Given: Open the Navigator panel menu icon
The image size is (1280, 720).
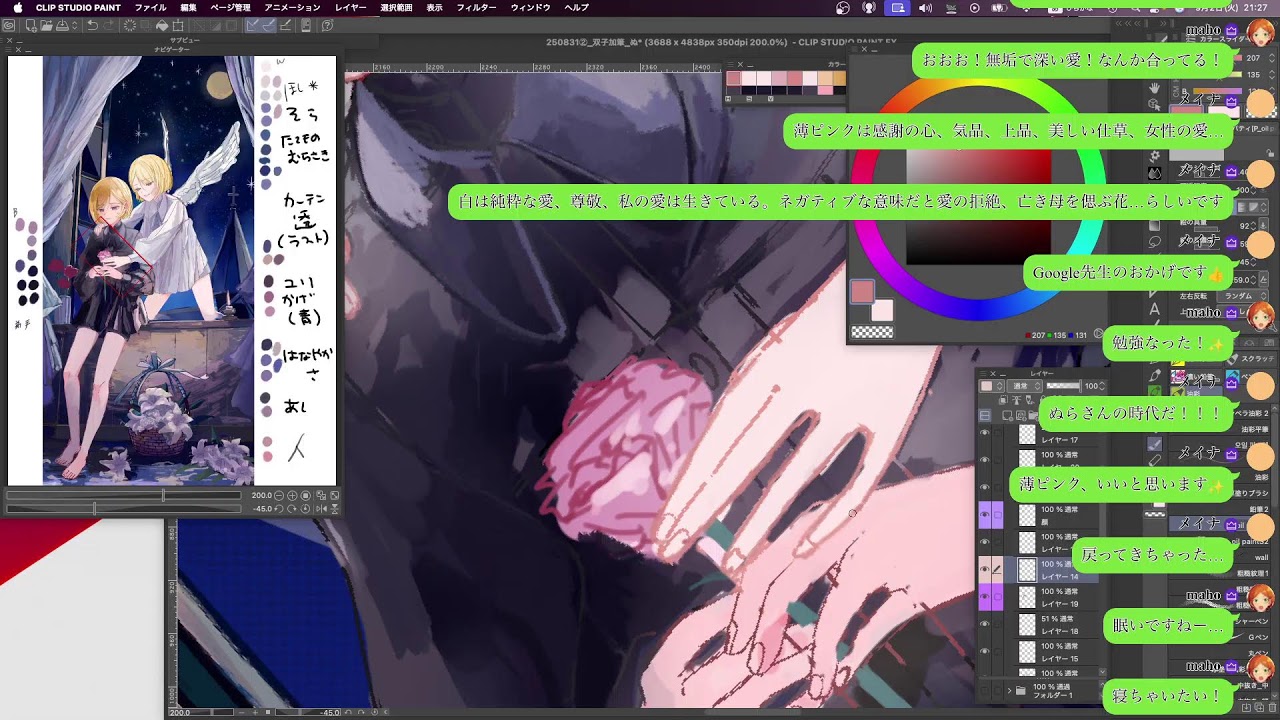Looking at the screenshot, I should [x=10, y=48].
